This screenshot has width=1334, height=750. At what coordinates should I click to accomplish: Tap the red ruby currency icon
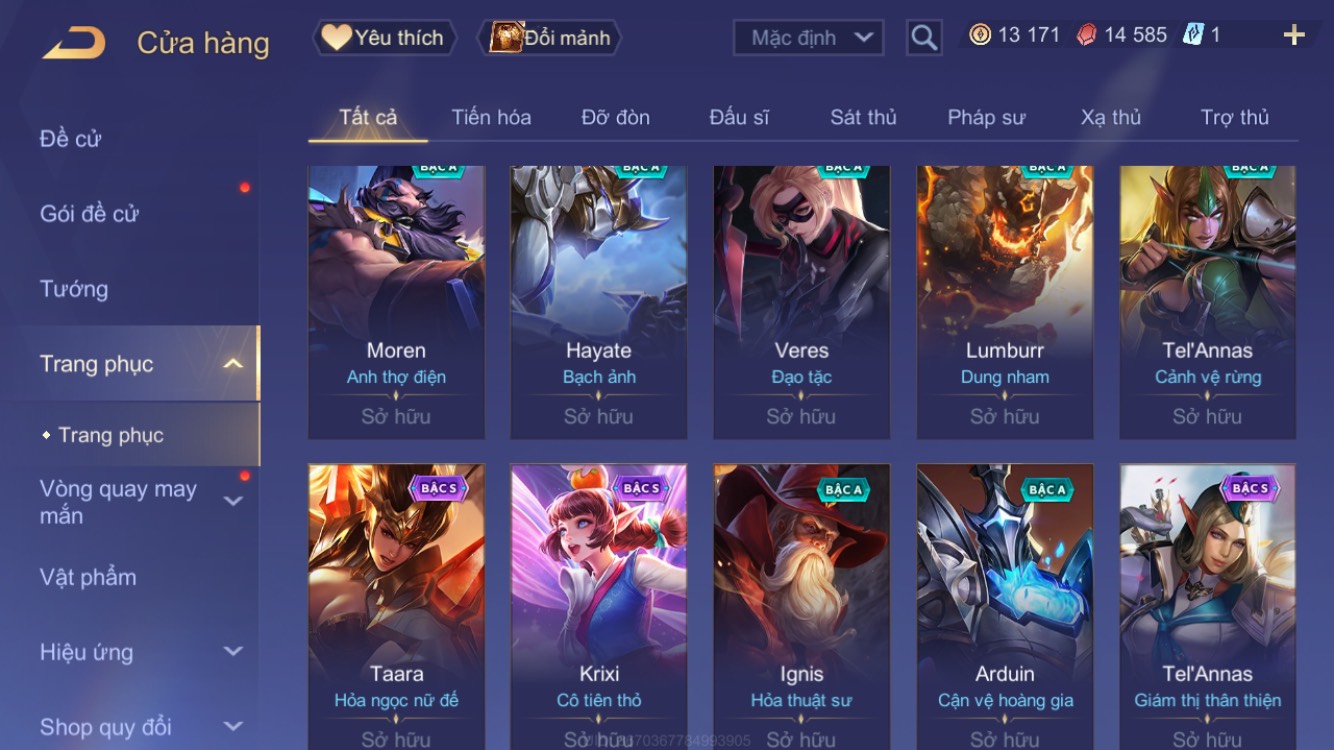1086,35
